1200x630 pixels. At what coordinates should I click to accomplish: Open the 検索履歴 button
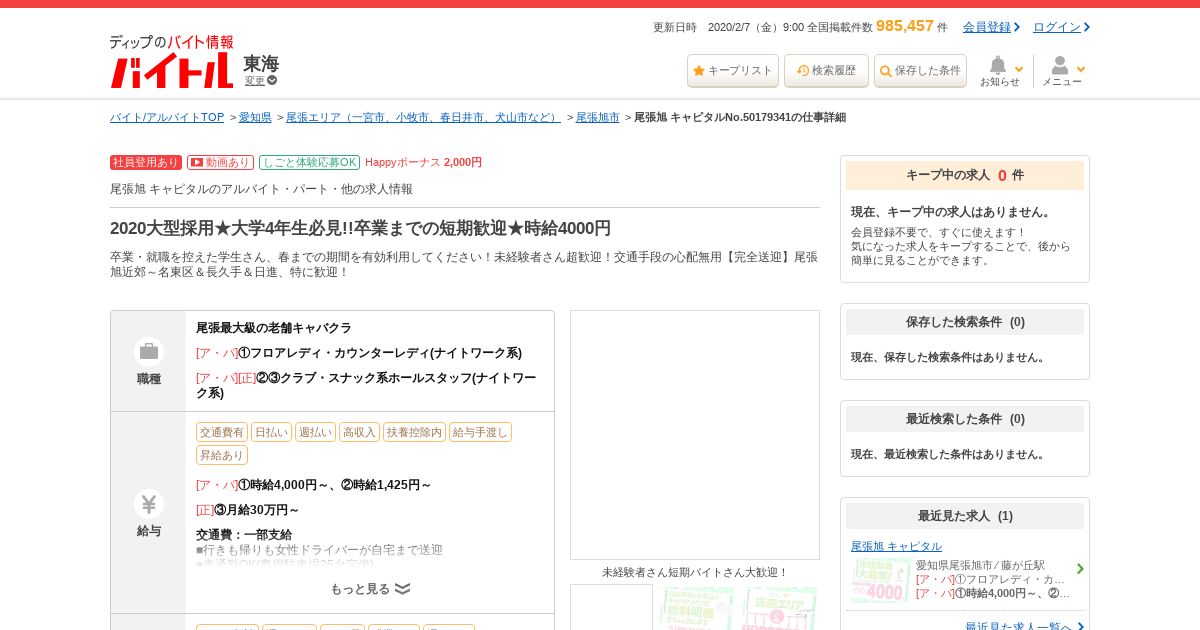(x=826, y=71)
